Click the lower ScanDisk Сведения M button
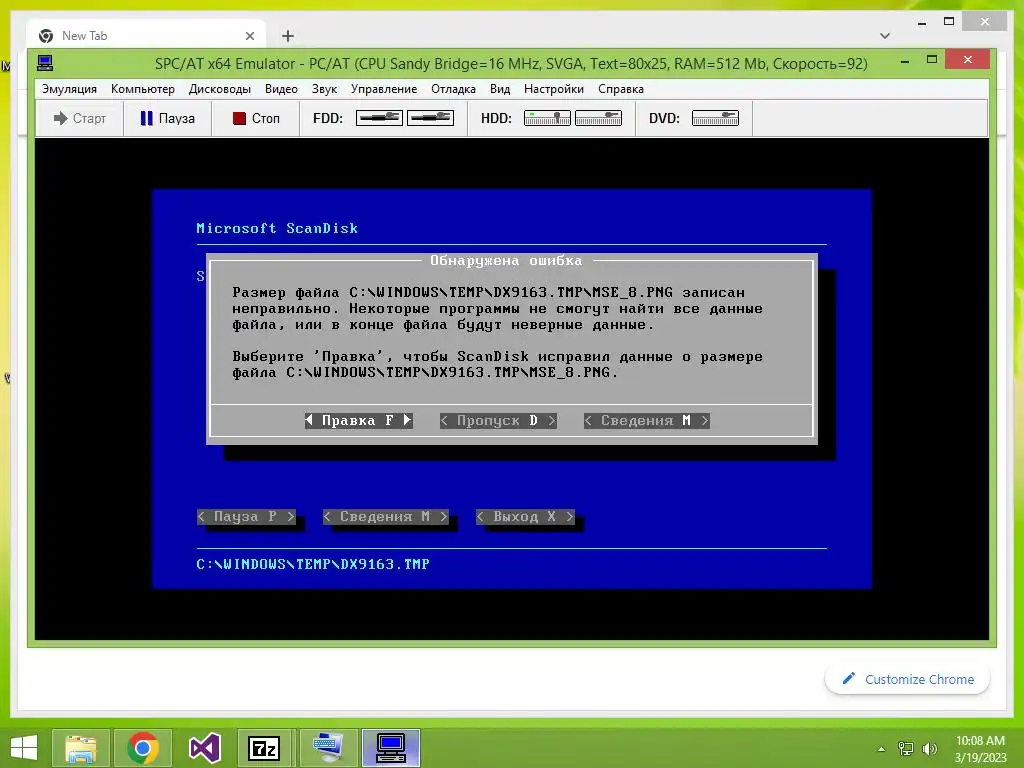Screen dimensions: 1024x768 tap(385, 517)
